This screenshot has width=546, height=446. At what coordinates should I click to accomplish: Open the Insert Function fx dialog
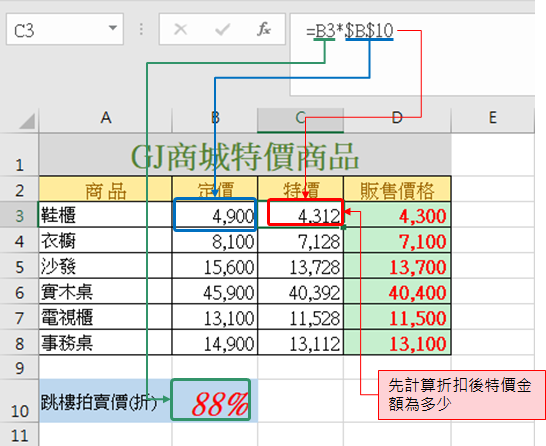click(264, 29)
